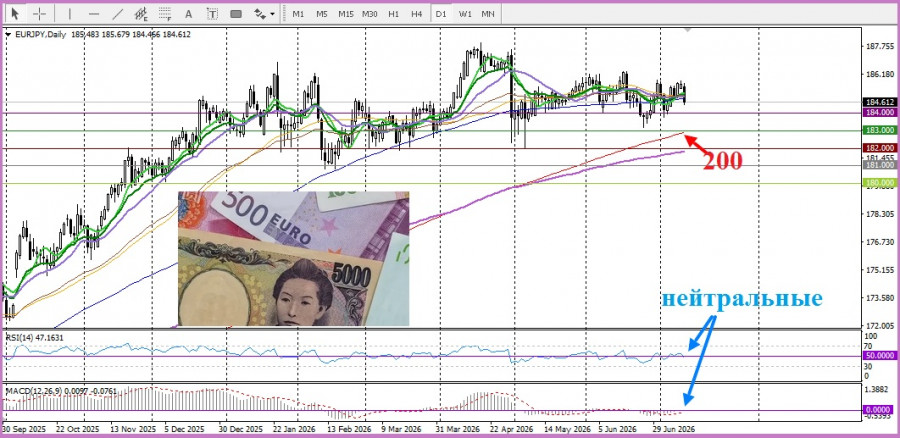The image size is (900, 438).
Task: Click the 30 Sep 2025 date label
Action: click(x=23, y=429)
